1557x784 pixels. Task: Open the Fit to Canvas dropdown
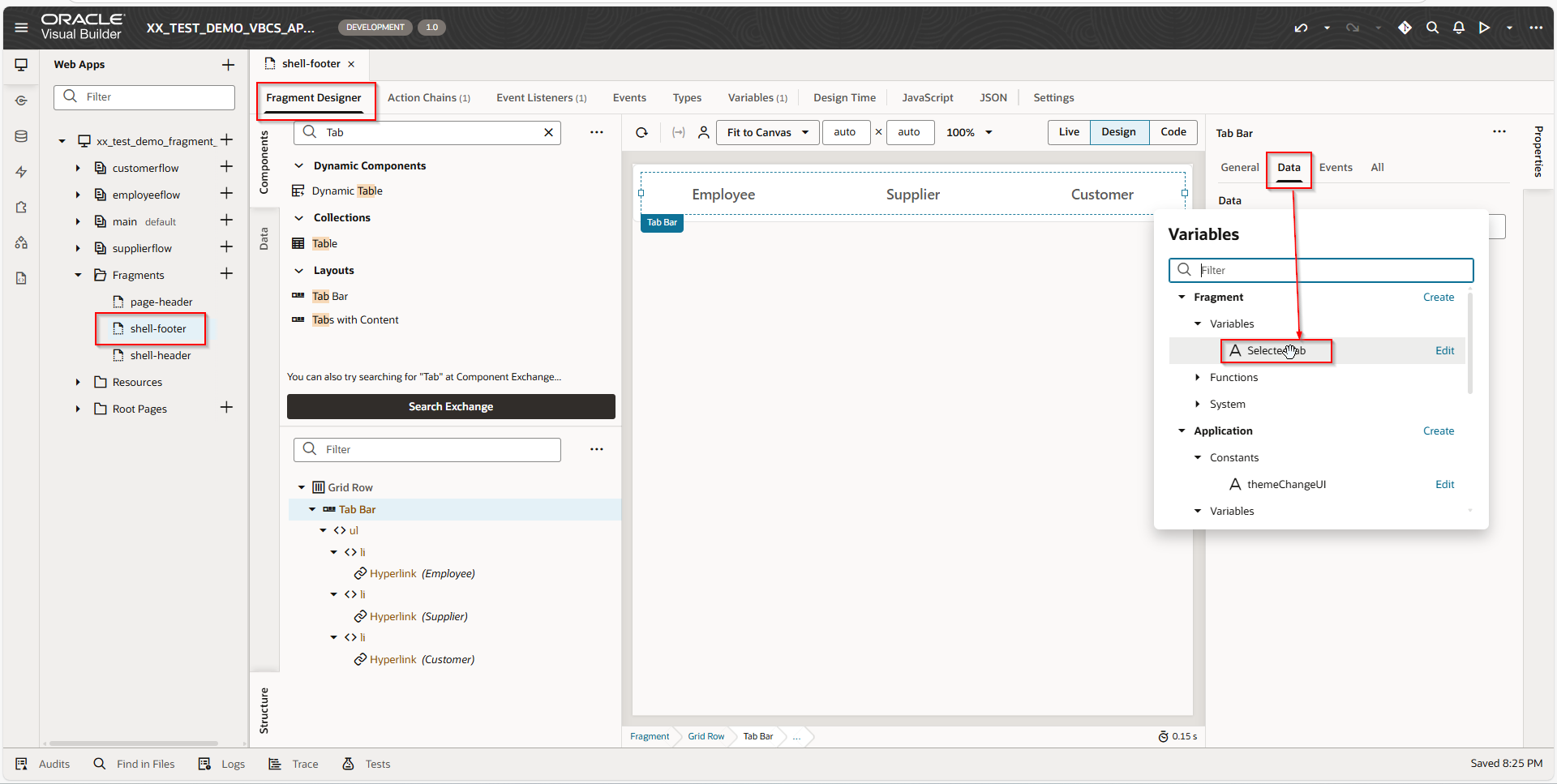[767, 132]
